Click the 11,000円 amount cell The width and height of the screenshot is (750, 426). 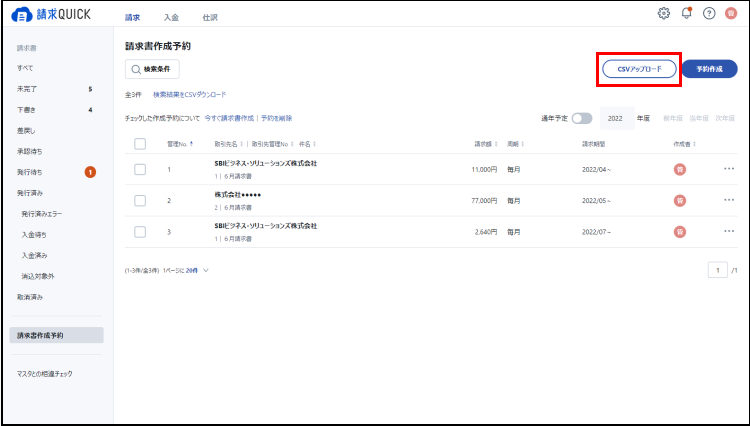click(x=484, y=170)
